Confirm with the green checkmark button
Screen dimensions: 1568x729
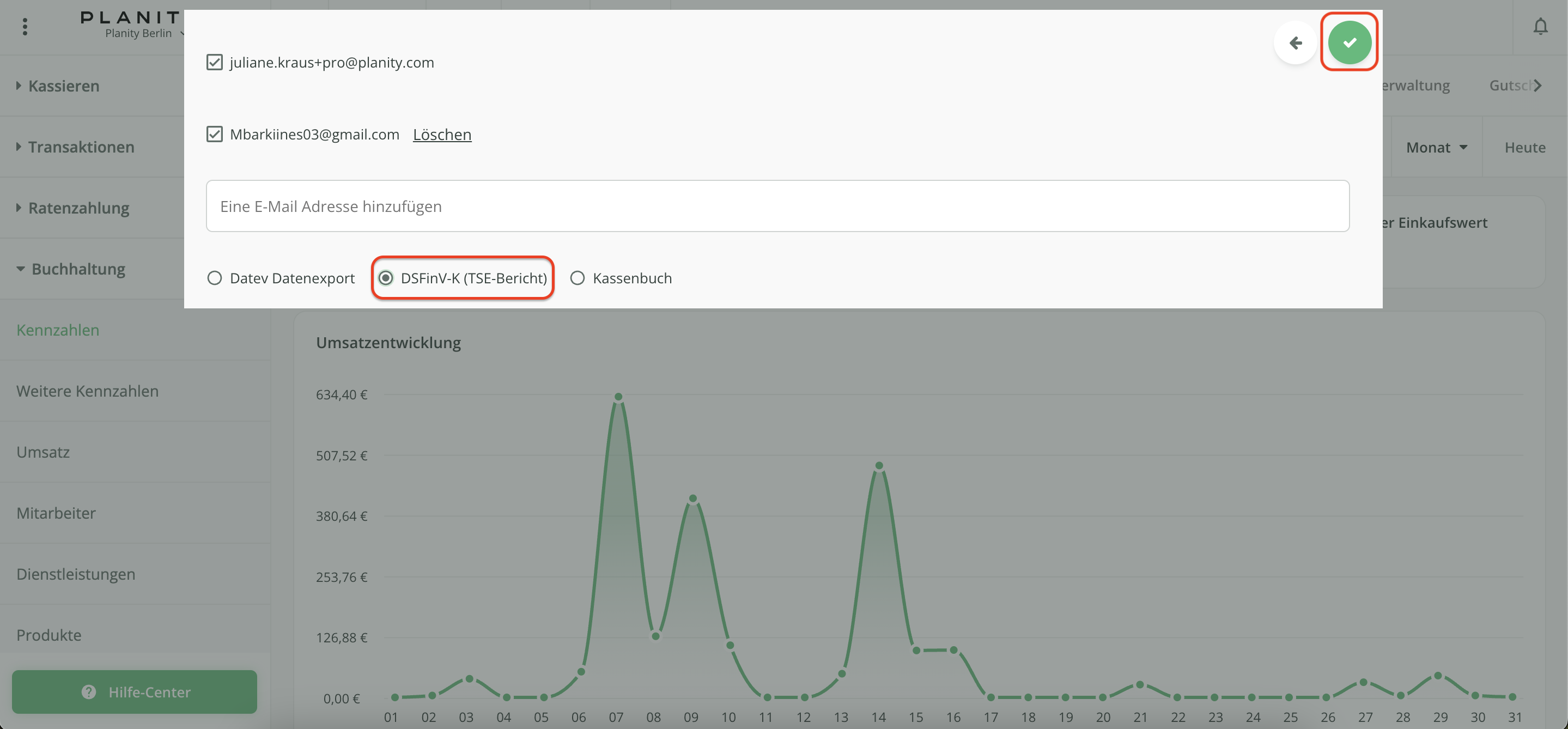click(1349, 42)
